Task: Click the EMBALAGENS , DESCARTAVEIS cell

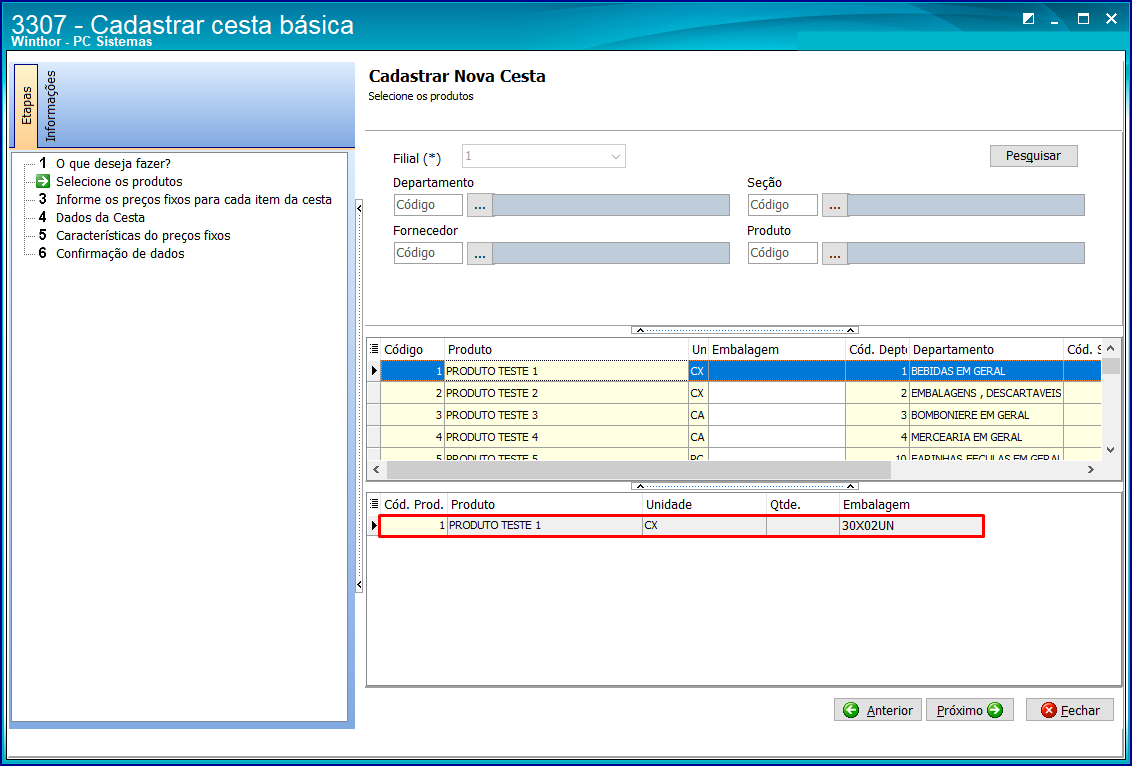Action: pyautogui.click(x=986, y=393)
